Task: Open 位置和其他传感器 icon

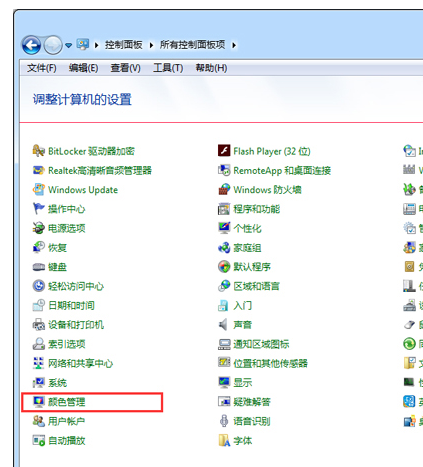Action: [x=224, y=363]
